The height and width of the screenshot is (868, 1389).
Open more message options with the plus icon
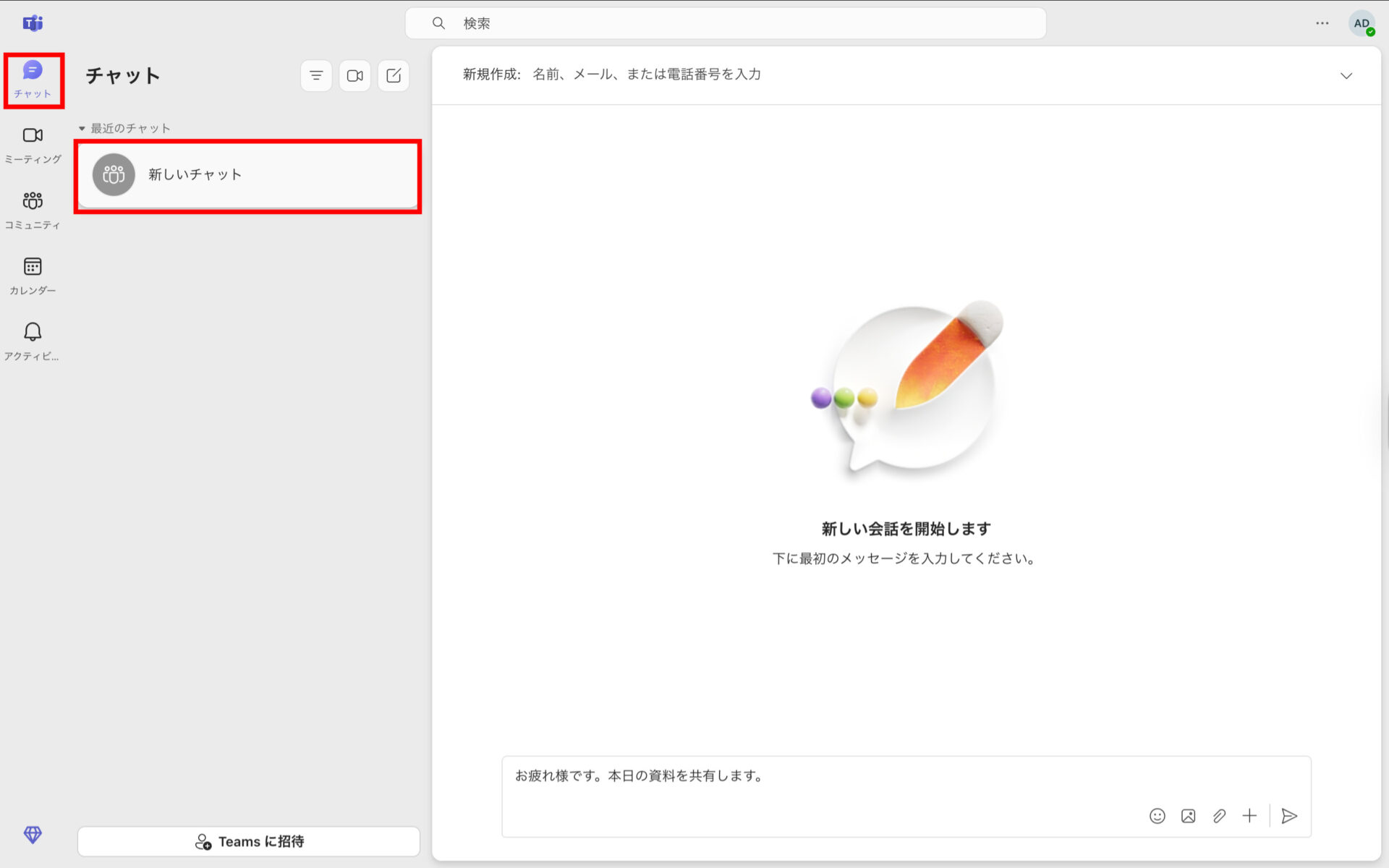click(x=1250, y=816)
